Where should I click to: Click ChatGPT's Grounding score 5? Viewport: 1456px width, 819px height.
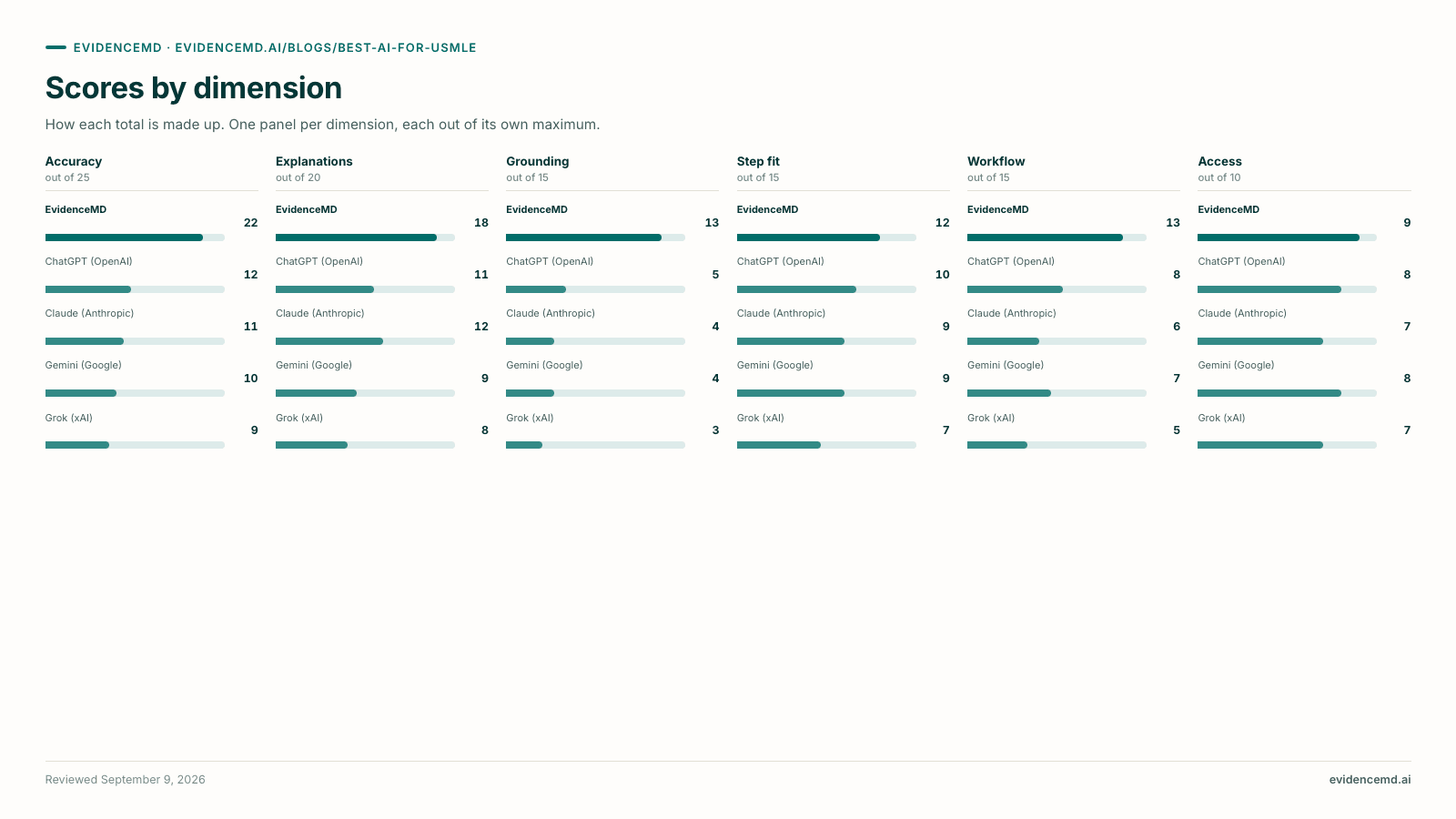[715, 275]
